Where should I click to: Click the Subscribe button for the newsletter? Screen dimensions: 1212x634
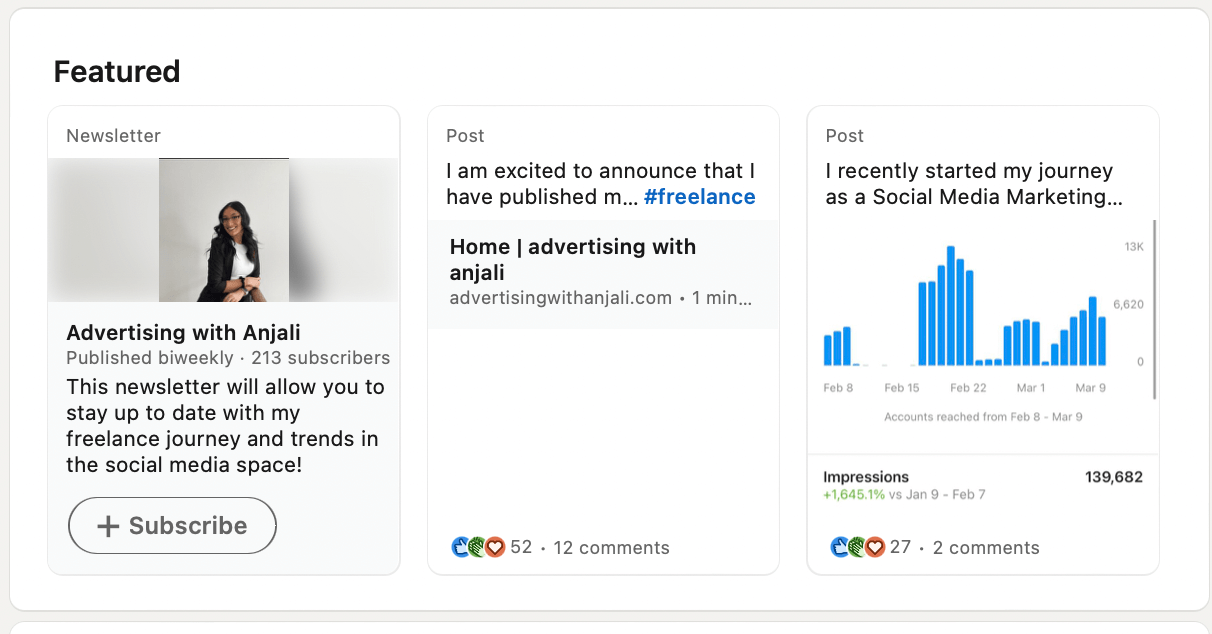(x=171, y=525)
